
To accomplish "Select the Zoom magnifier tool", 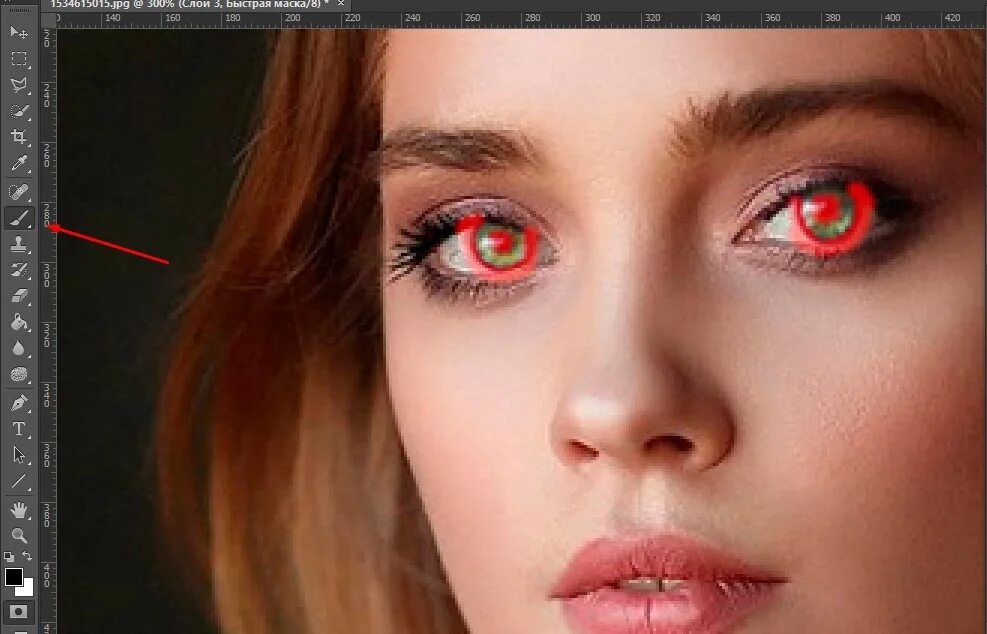I will (19, 536).
